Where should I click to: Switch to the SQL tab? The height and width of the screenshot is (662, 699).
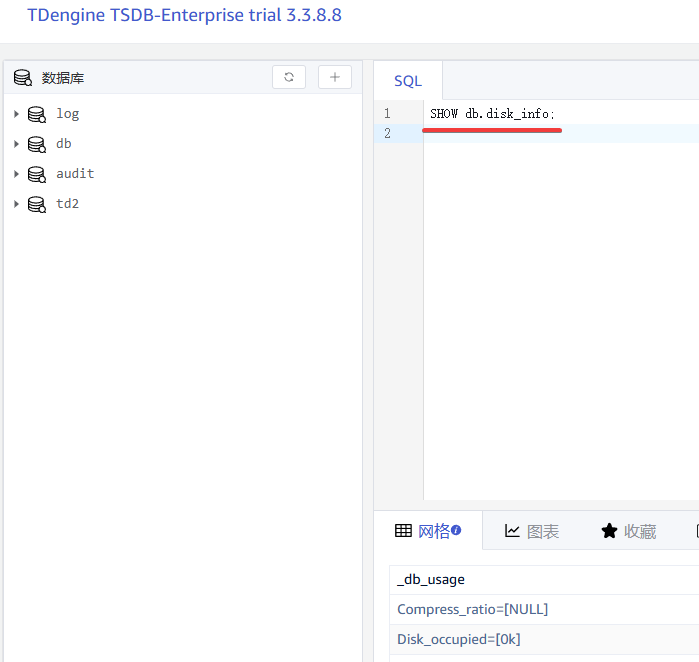[408, 81]
